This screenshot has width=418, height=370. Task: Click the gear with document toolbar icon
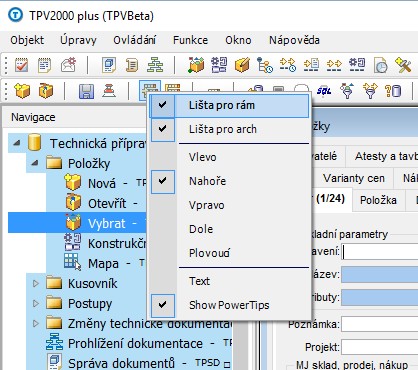(357, 65)
